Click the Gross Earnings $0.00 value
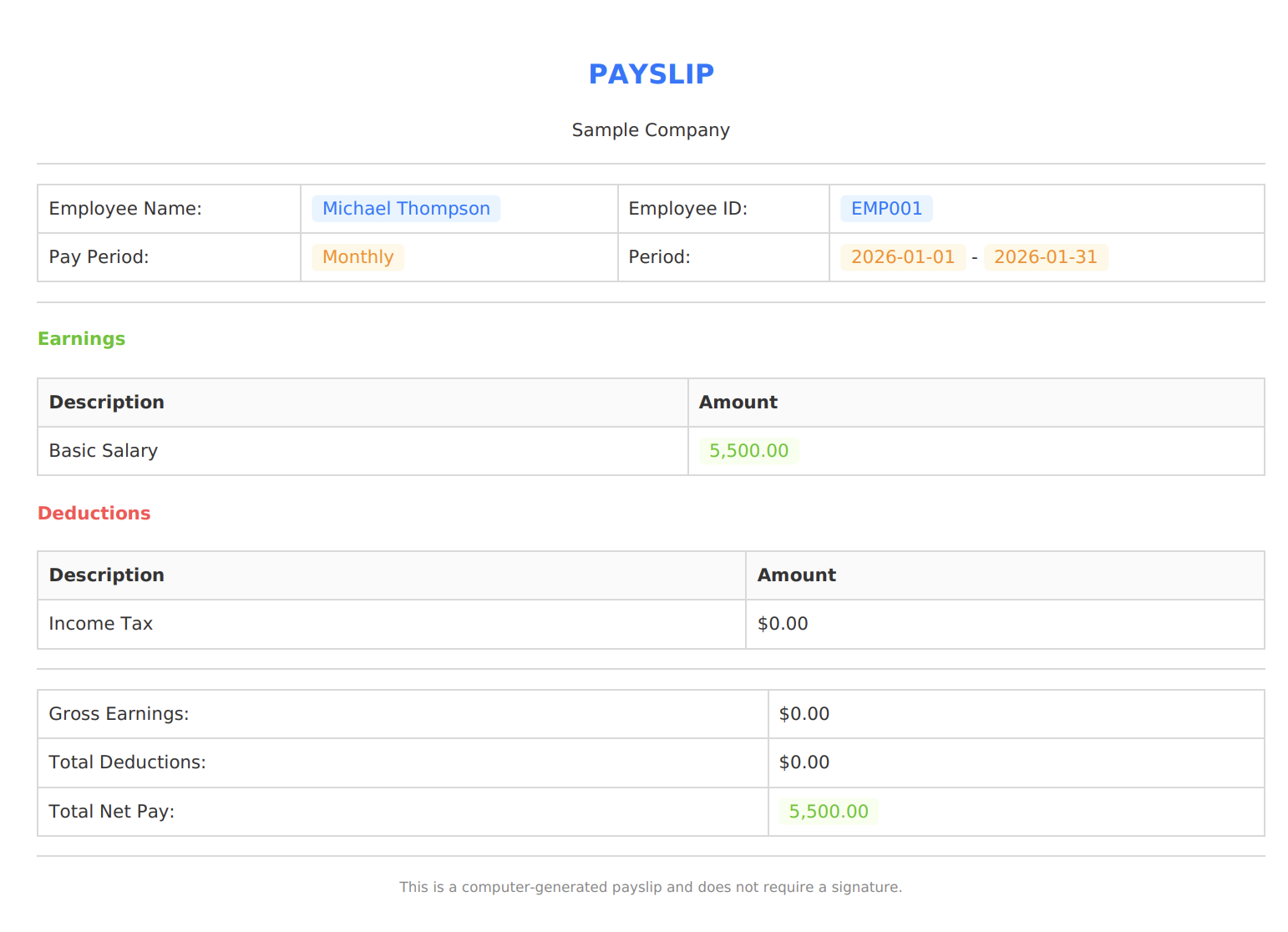1288x932 pixels. point(804,714)
